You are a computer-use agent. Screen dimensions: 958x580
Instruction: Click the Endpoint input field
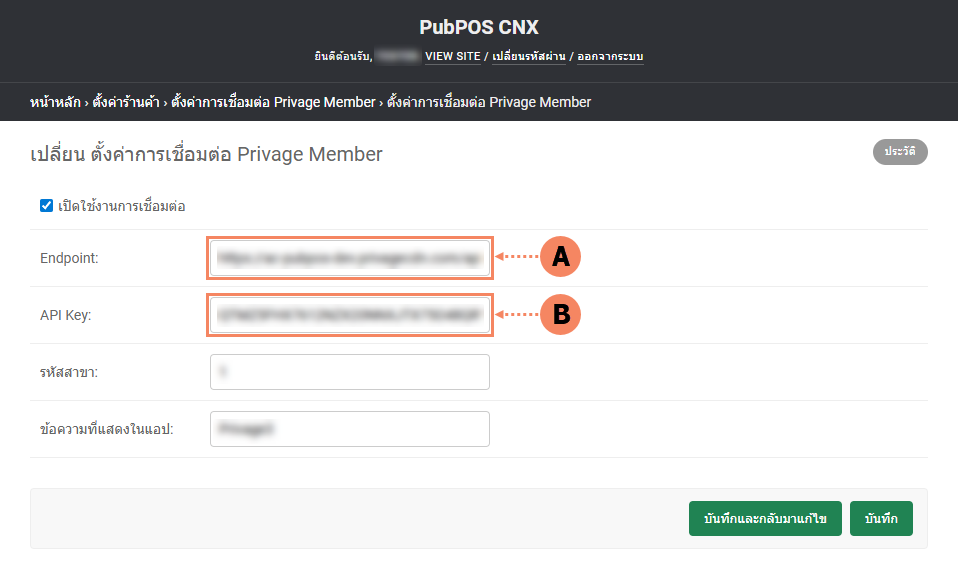pos(350,258)
